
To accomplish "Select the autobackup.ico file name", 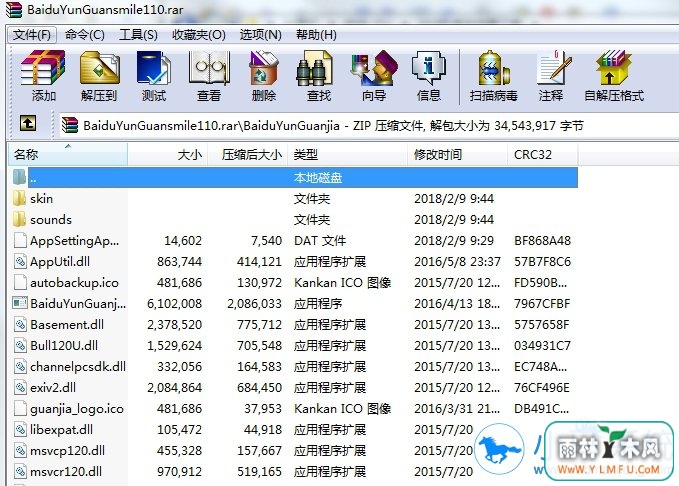I will (x=74, y=282).
